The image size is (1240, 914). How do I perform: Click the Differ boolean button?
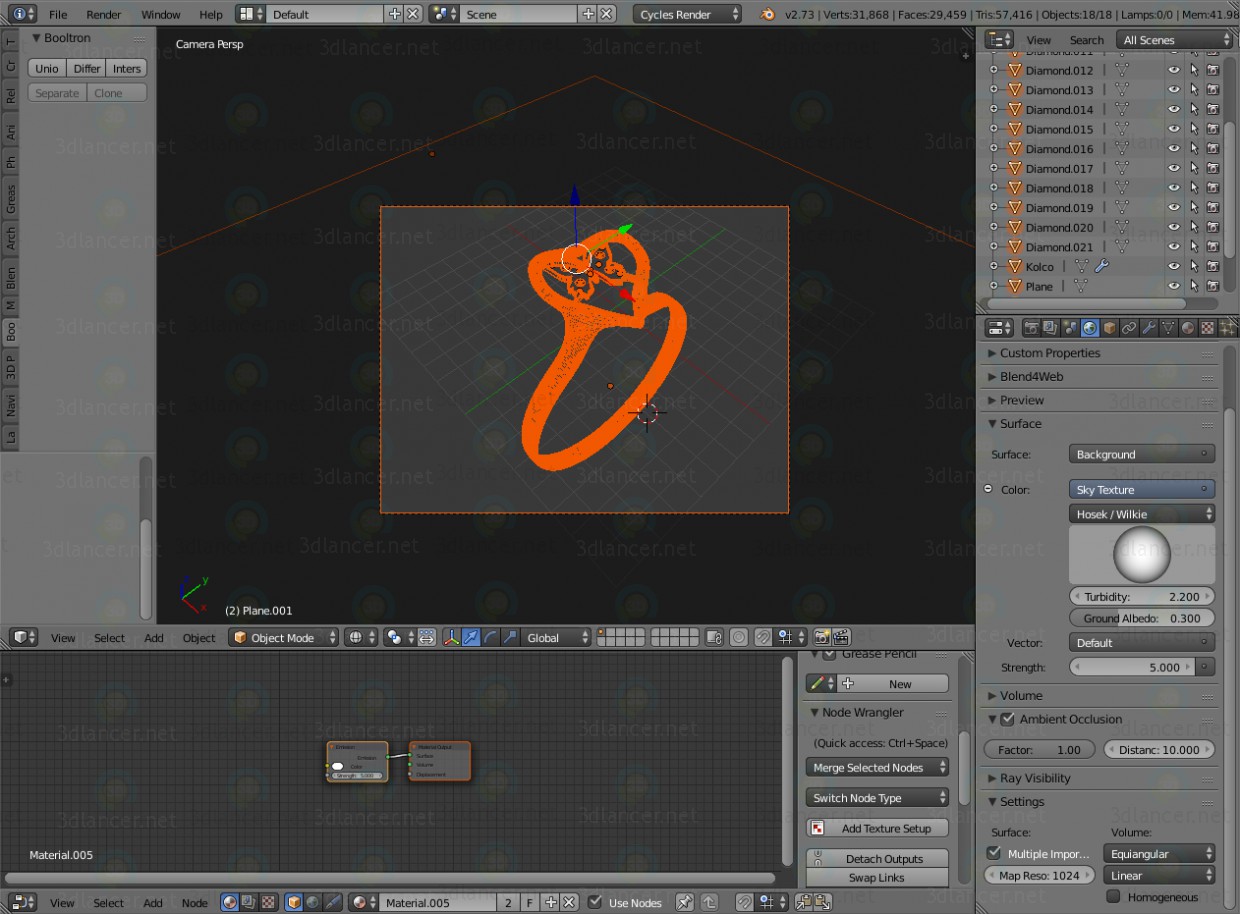pos(87,68)
